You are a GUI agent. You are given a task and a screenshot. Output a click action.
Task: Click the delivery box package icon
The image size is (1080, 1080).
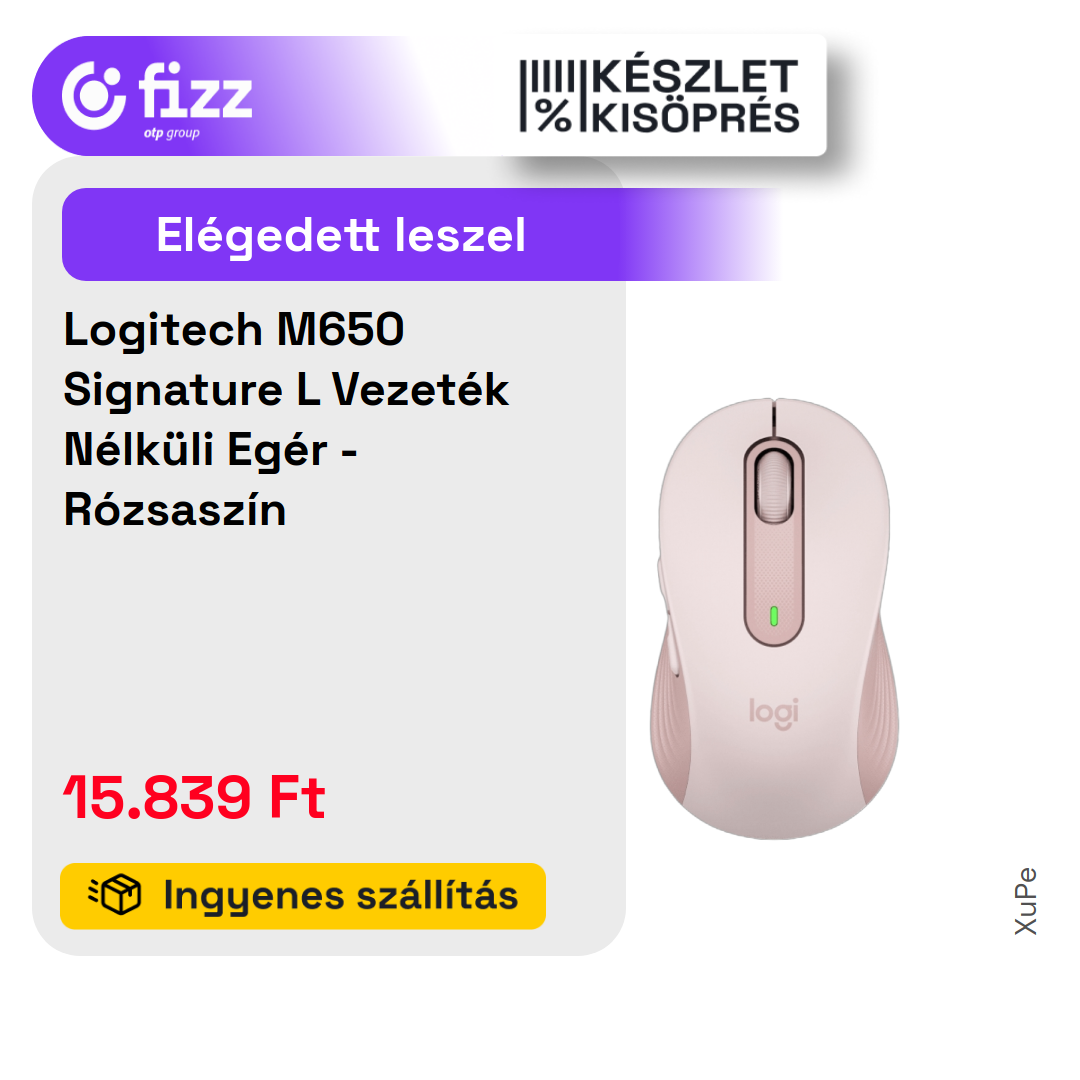pyautogui.click(x=115, y=895)
